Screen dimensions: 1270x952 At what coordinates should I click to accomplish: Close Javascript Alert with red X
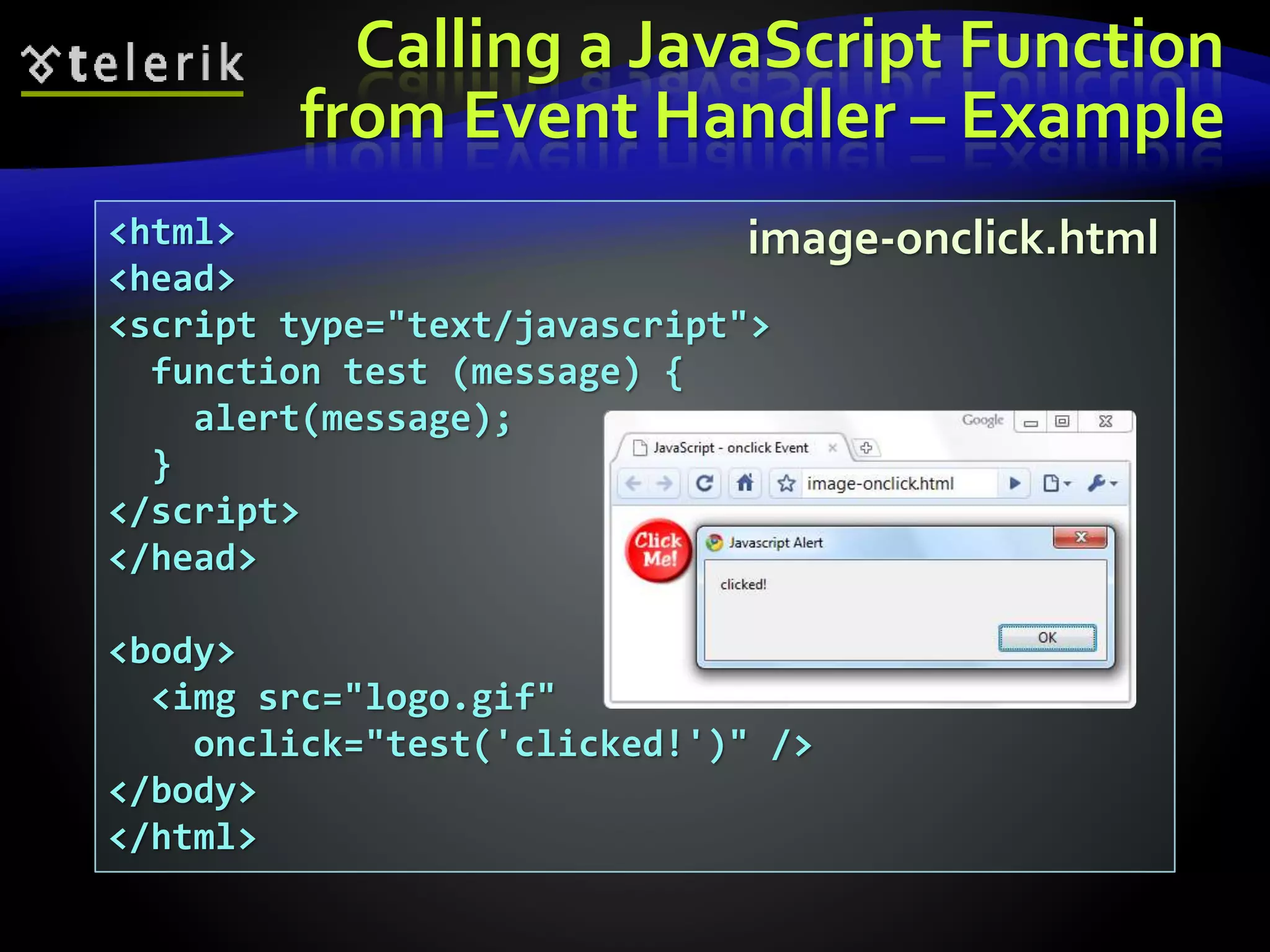pyautogui.click(x=1080, y=537)
